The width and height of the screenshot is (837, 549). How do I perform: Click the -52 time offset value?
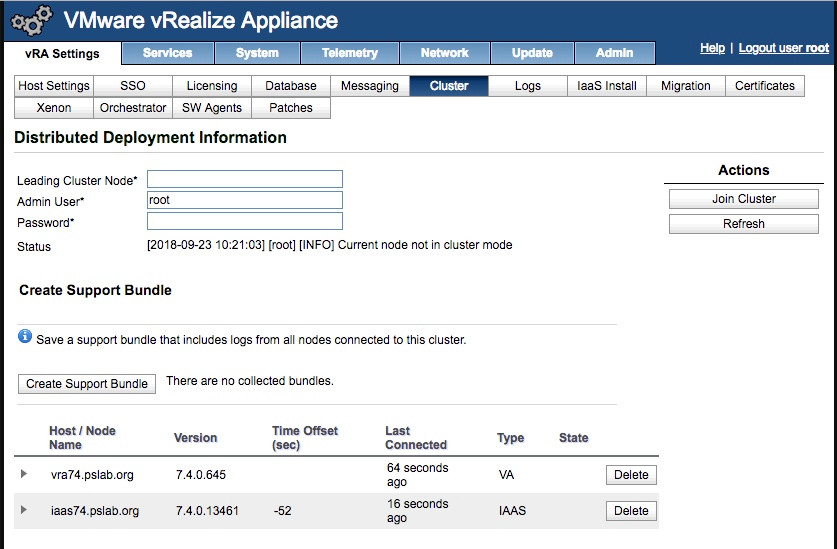[282, 511]
